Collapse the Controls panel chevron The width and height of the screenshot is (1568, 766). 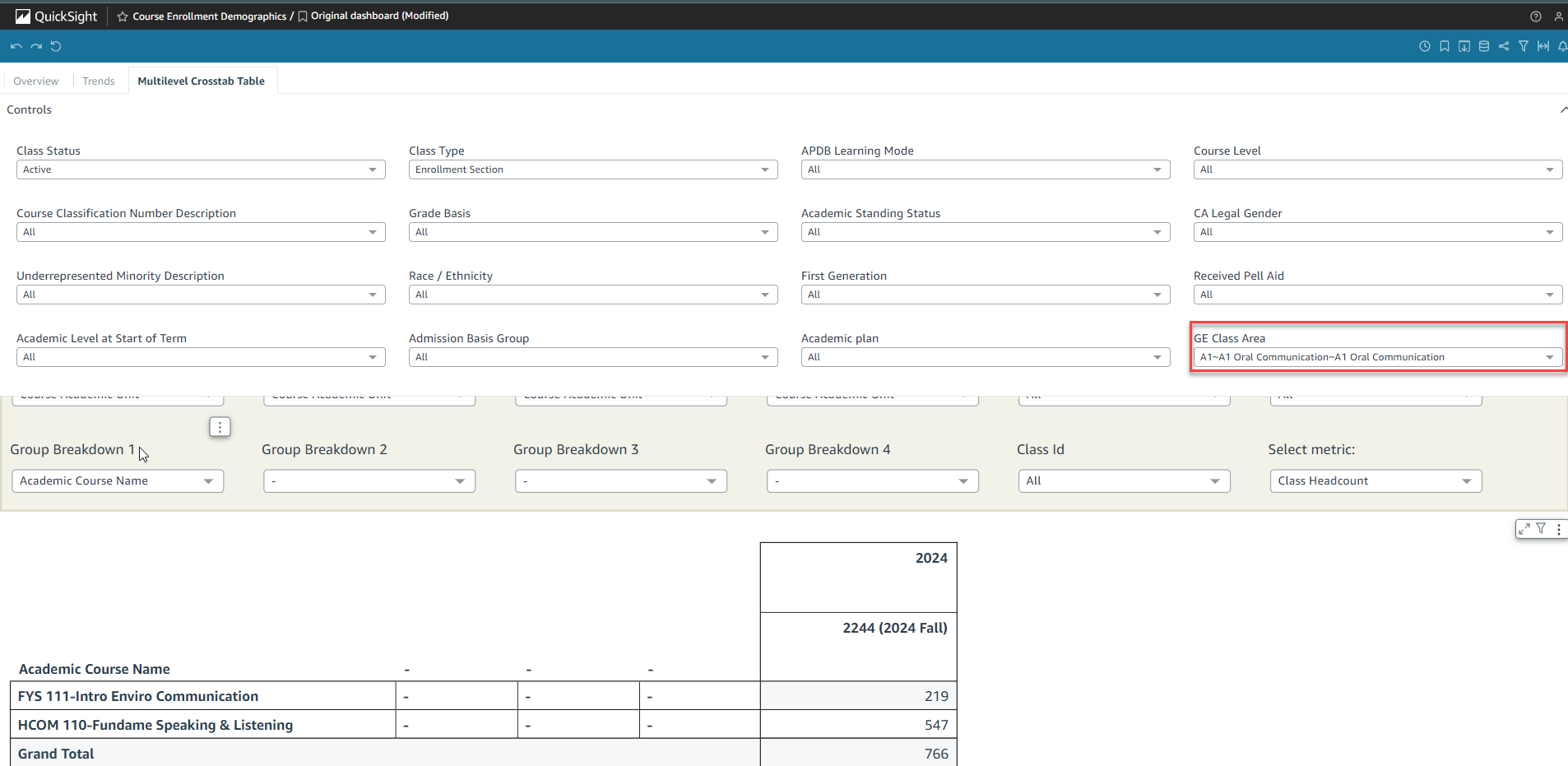[x=1563, y=109]
